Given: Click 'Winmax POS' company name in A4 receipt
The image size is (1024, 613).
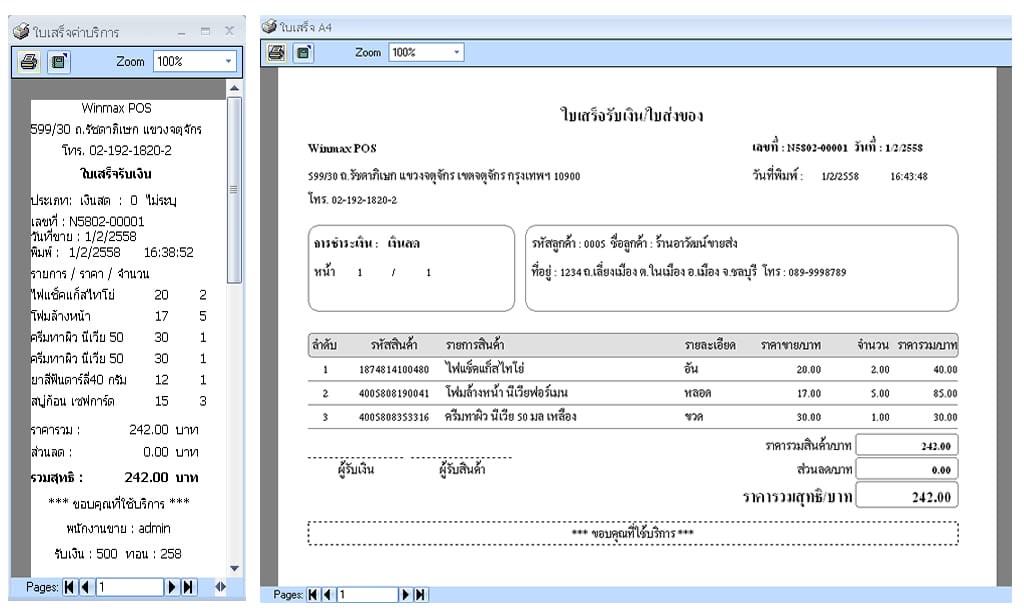Looking at the screenshot, I should tap(342, 148).
